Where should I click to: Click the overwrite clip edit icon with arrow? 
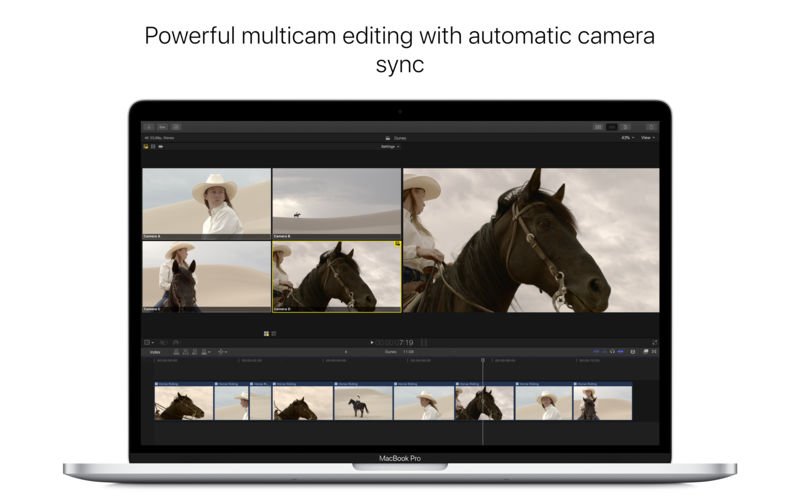coord(205,352)
